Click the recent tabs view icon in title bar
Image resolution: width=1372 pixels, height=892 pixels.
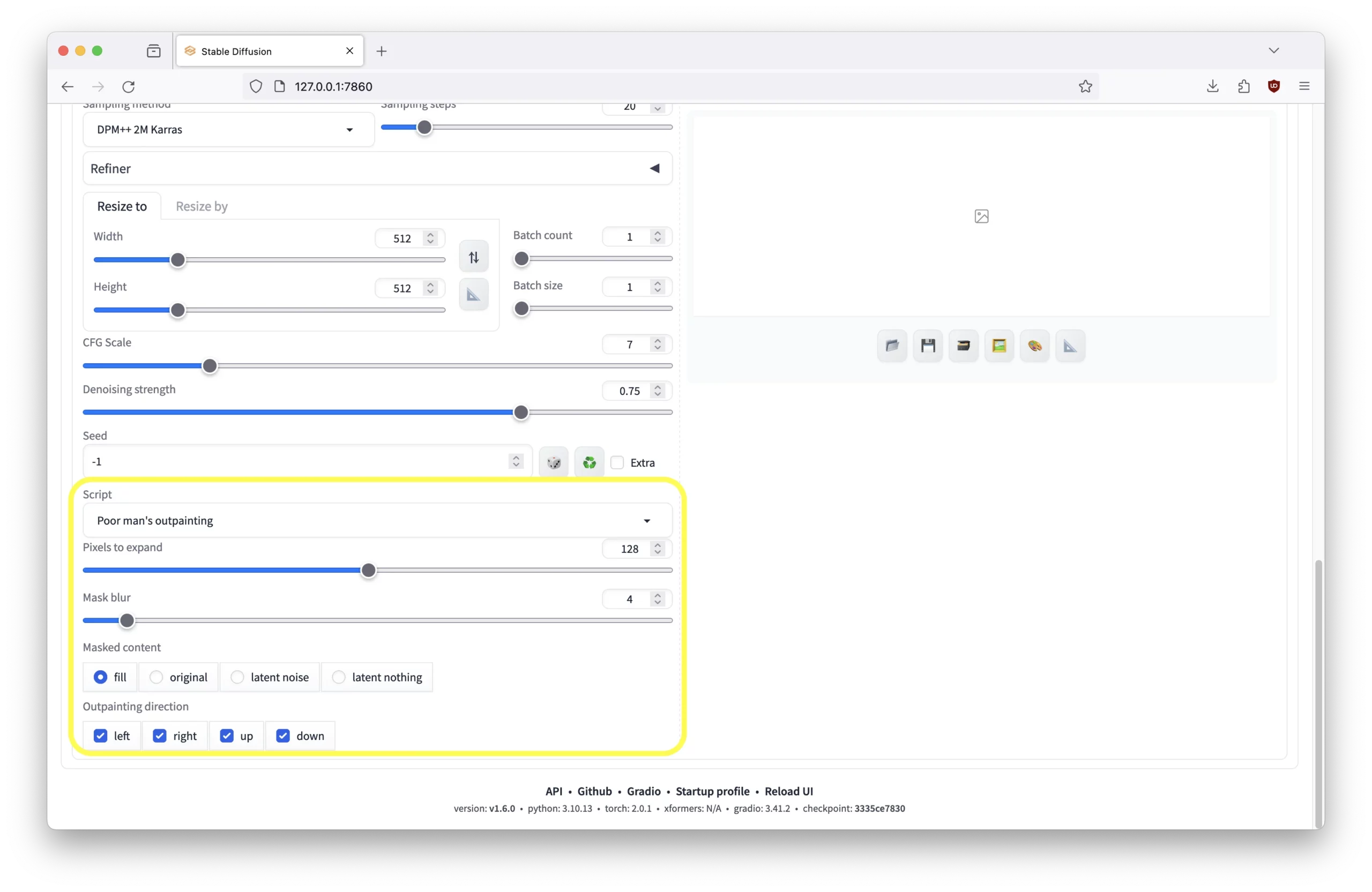point(154,51)
